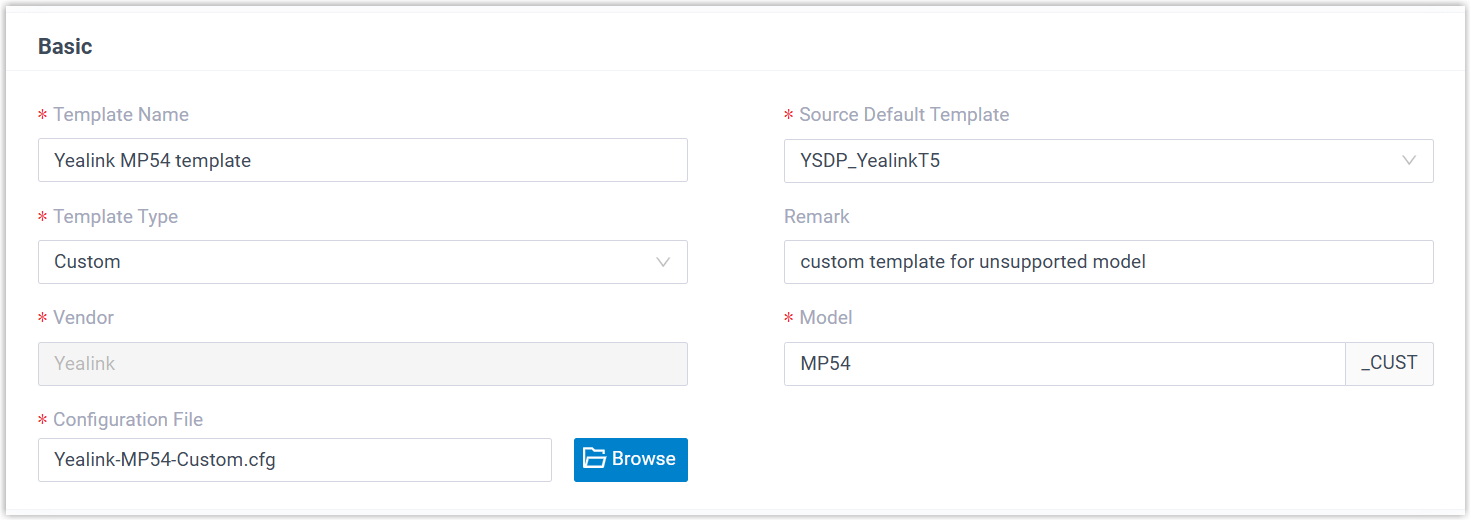Click the Basic section heading
Viewport: 1471px width, 521px height.
coord(65,46)
